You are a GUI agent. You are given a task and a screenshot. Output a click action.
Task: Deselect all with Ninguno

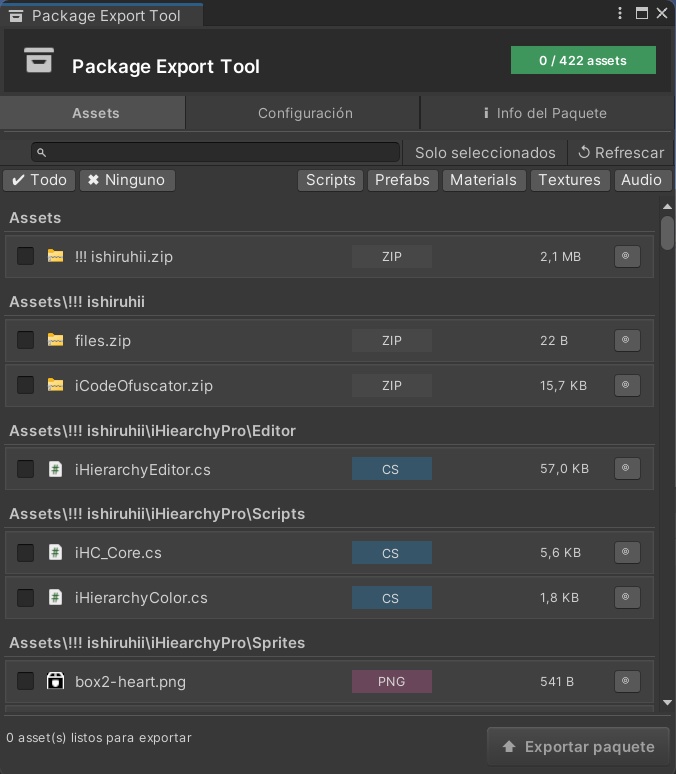point(127,180)
